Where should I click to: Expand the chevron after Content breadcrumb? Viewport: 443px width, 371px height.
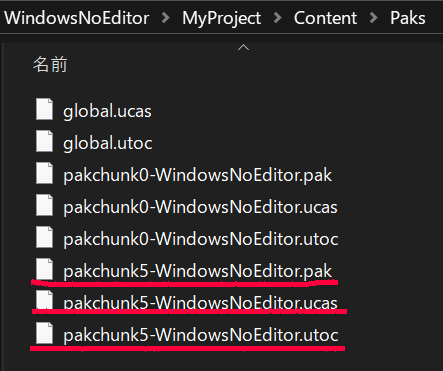(373, 18)
